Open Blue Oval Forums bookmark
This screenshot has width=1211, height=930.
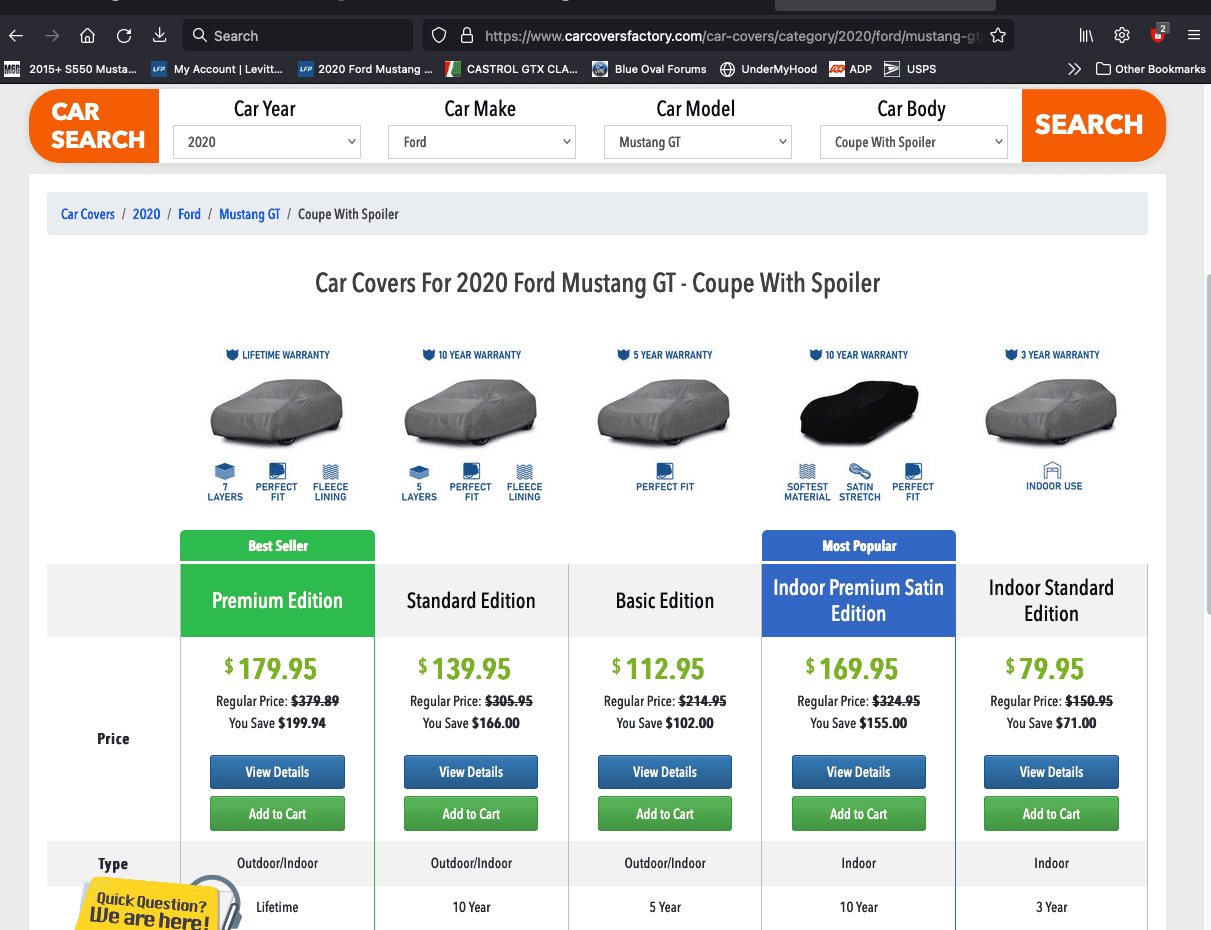(649, 69)
